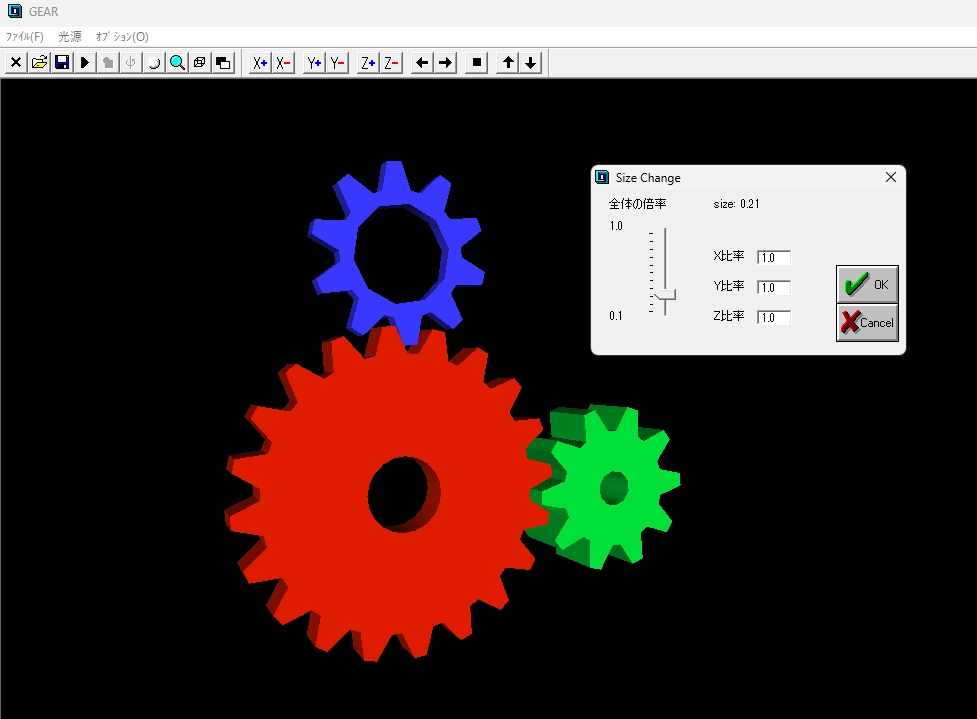Click the X+ rotation button

pos(260,63)
